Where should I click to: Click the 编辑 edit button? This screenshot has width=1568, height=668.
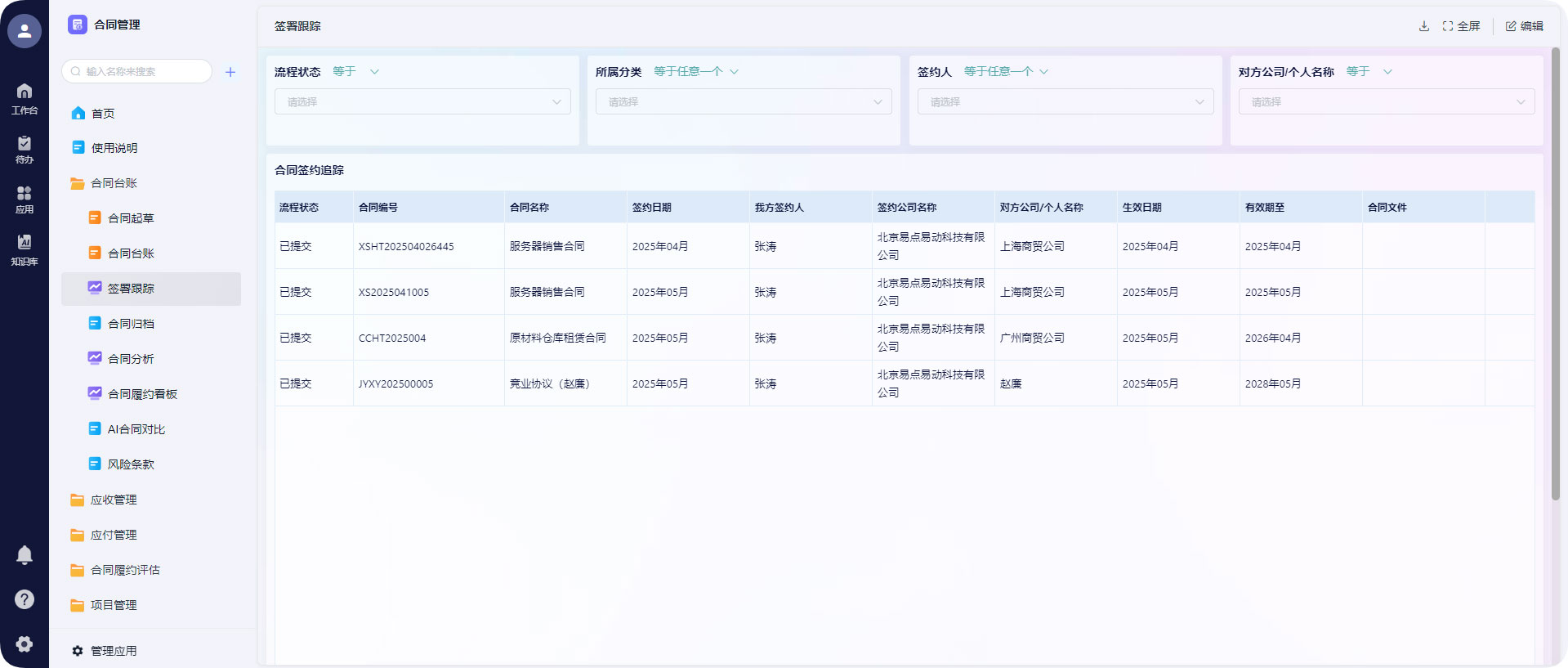click(1524, 26)
